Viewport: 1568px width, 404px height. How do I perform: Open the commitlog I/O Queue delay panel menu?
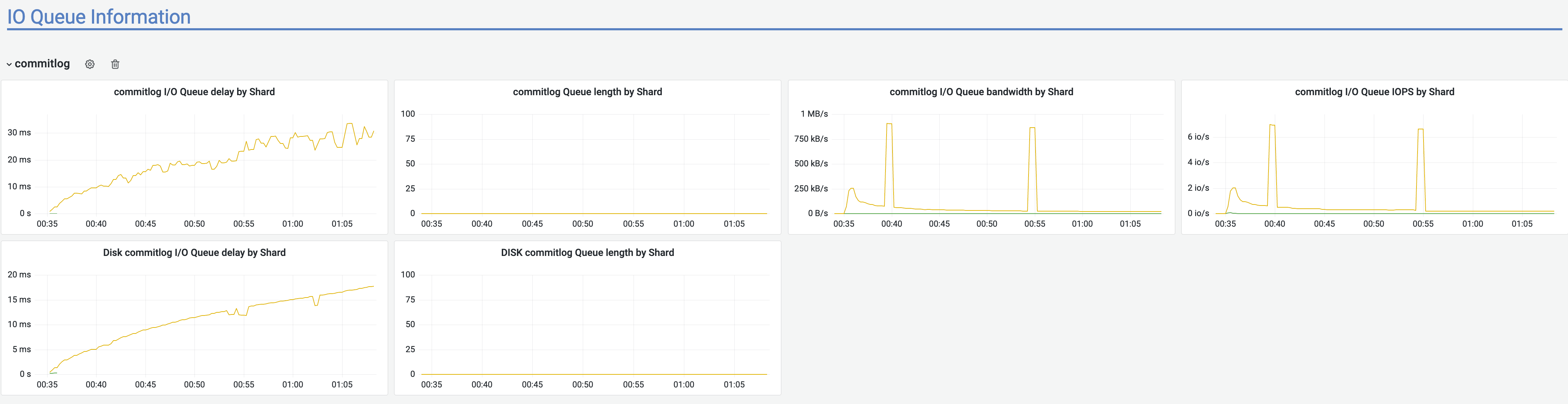point(194,91)
